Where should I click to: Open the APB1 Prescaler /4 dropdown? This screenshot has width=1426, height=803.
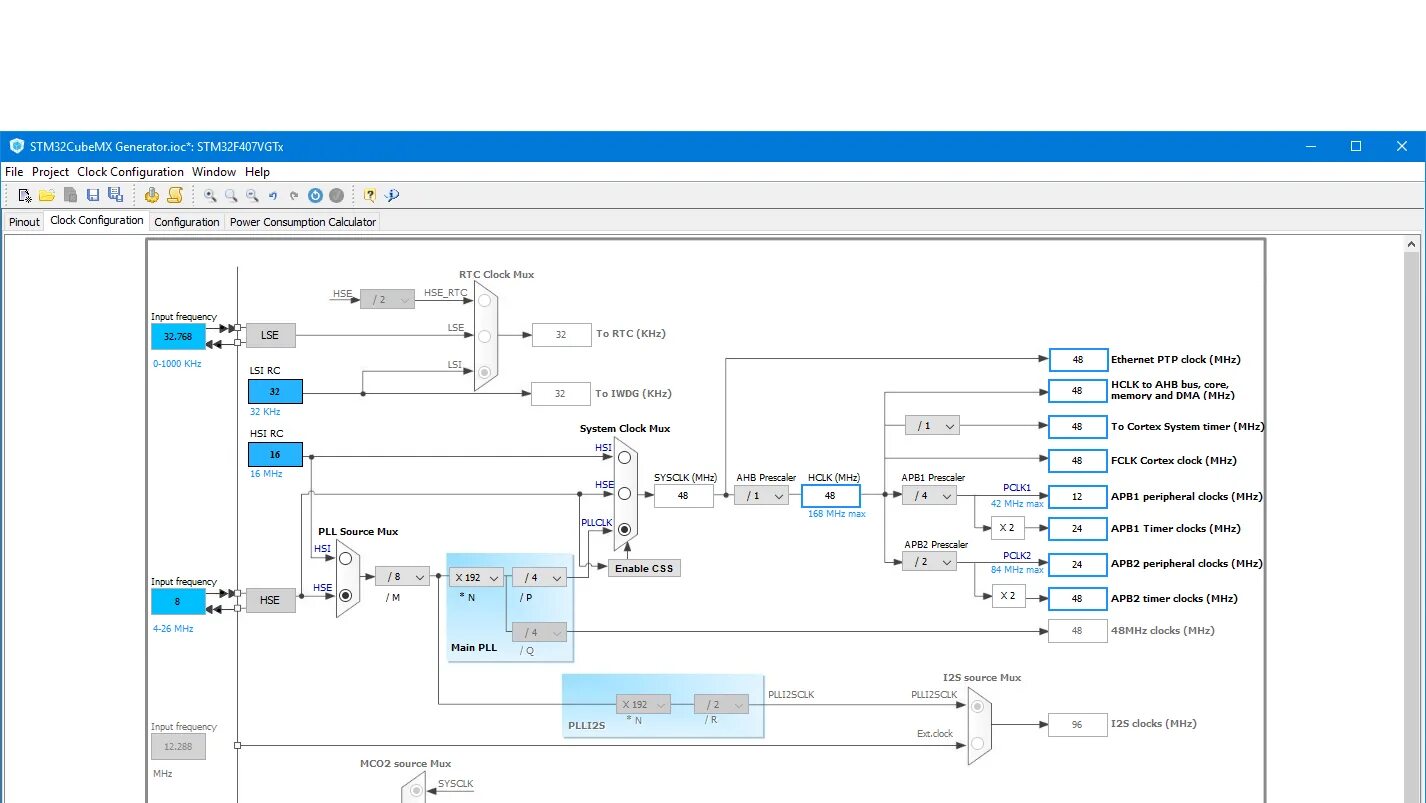[x=929, y=495]
